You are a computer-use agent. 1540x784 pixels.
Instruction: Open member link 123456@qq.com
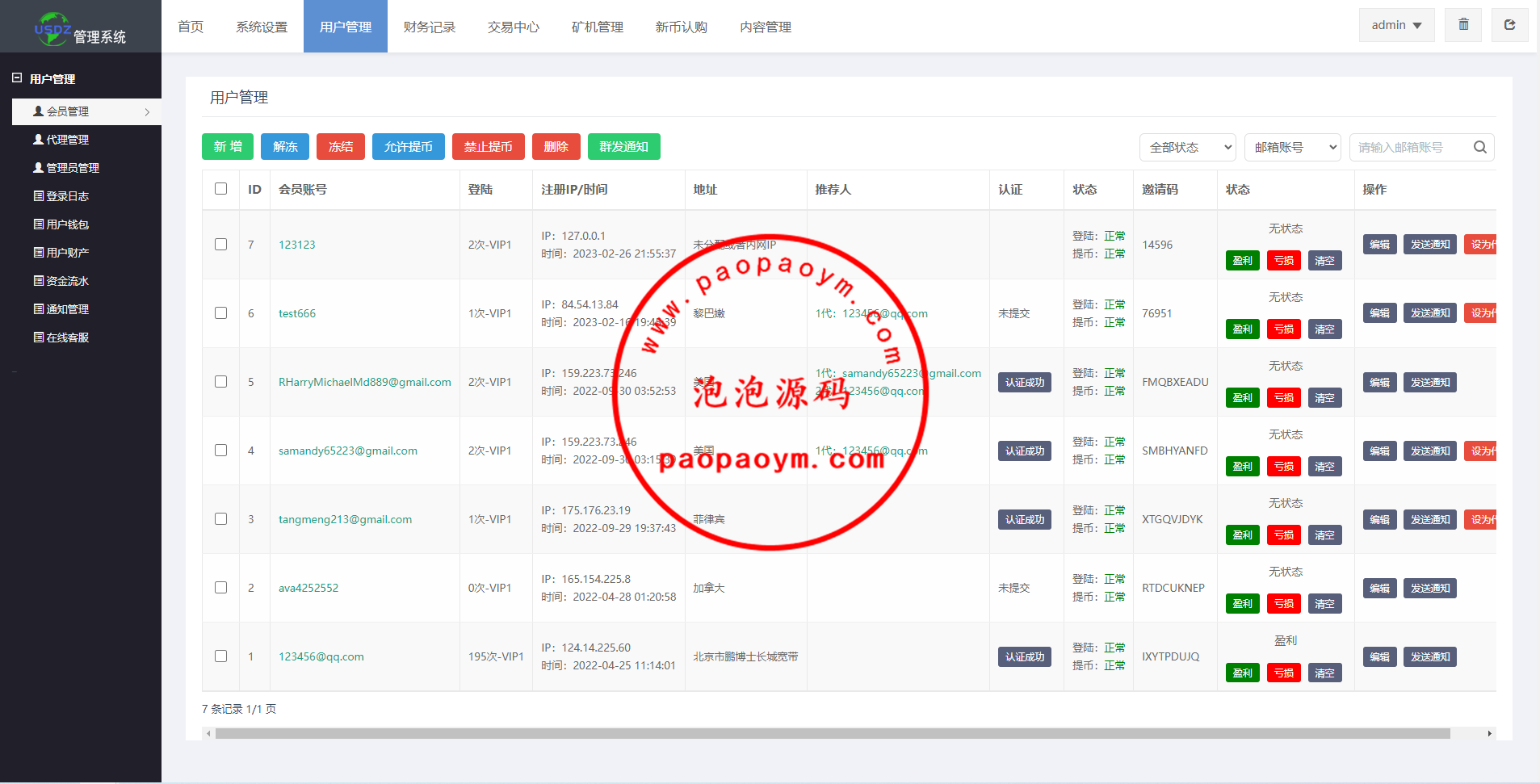(x=321, y=656)
